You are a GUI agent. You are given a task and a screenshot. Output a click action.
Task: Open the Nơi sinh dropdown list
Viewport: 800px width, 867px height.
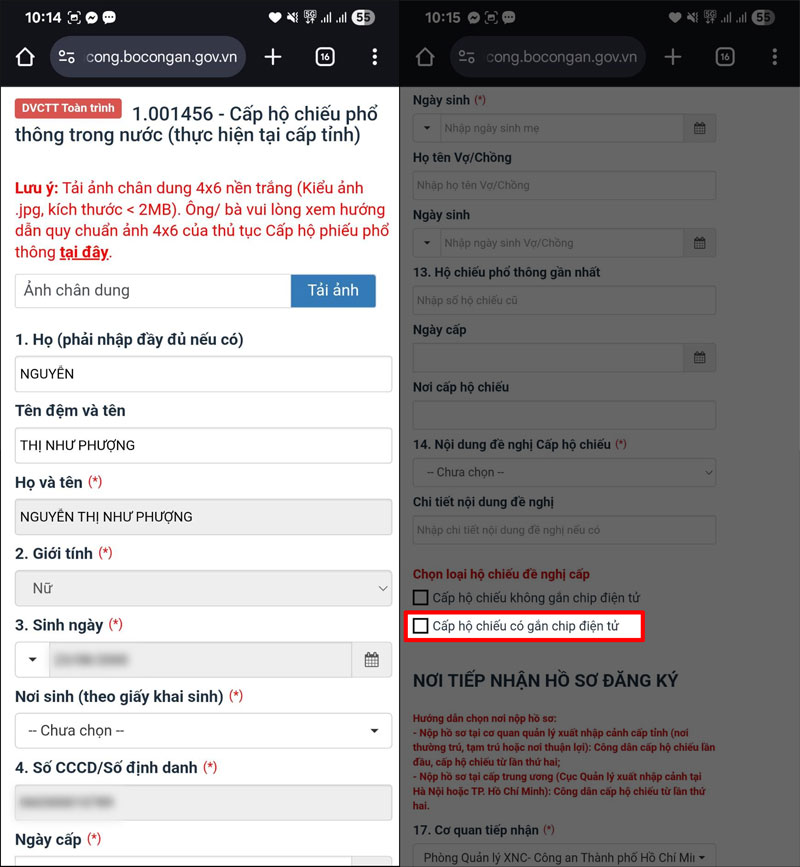click(203, 731)
